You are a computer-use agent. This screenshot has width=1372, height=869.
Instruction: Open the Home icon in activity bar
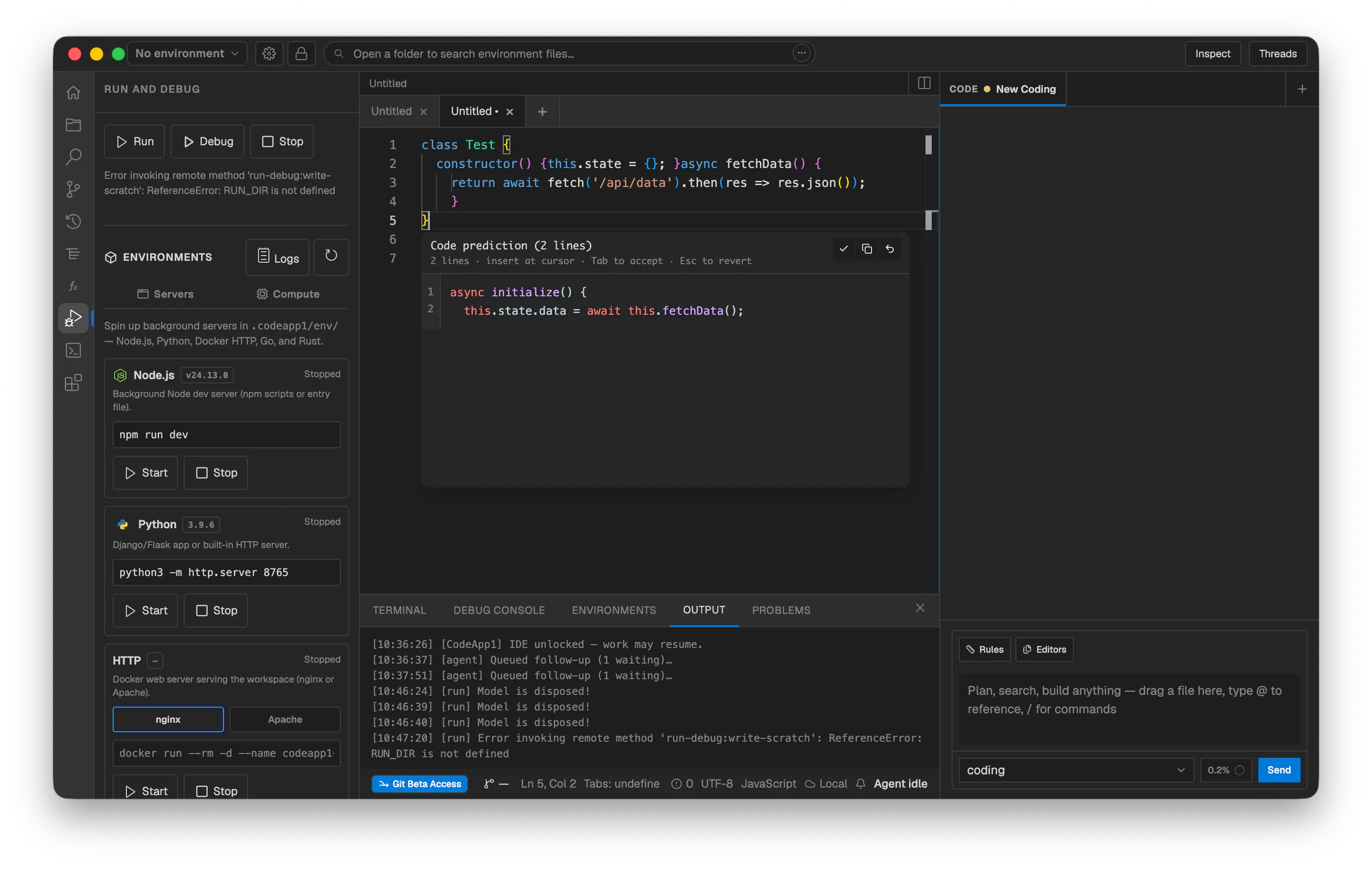tap(73, 92)
